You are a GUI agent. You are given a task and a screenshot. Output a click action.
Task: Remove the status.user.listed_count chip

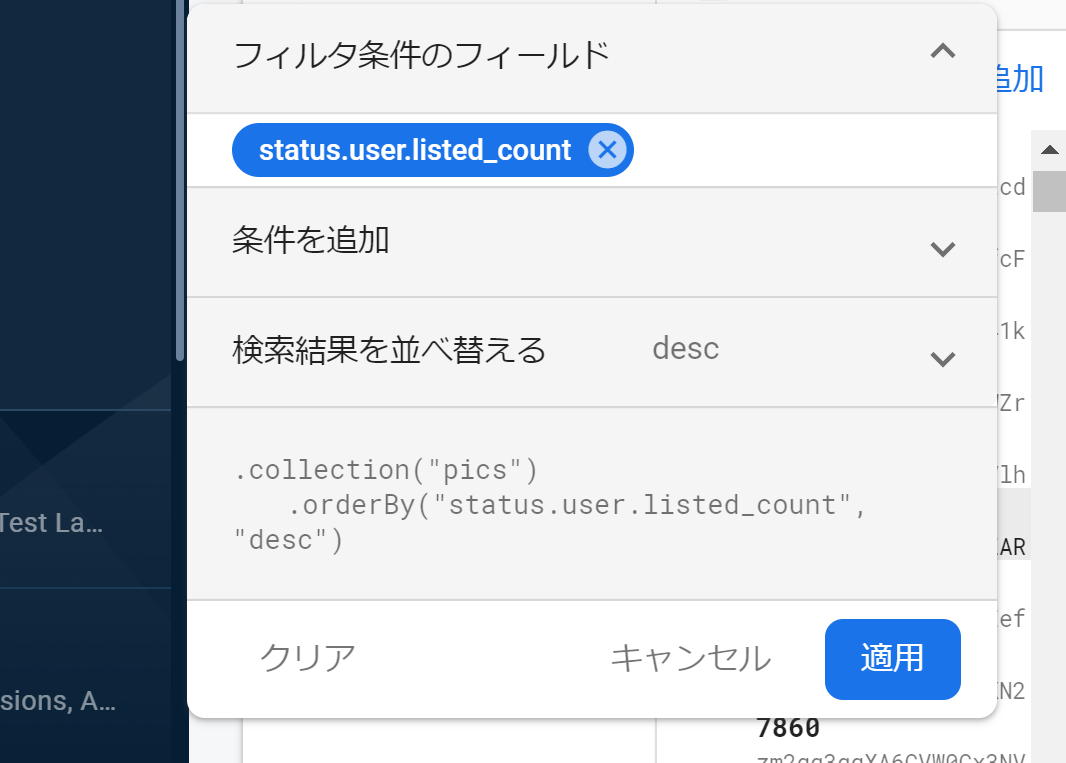(607, 150)
